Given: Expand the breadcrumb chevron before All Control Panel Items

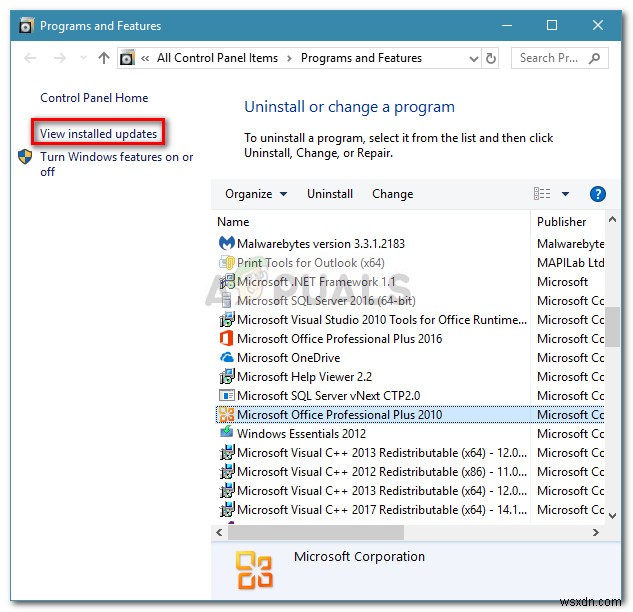Looking at the screenshot, I should pos(145,59).
